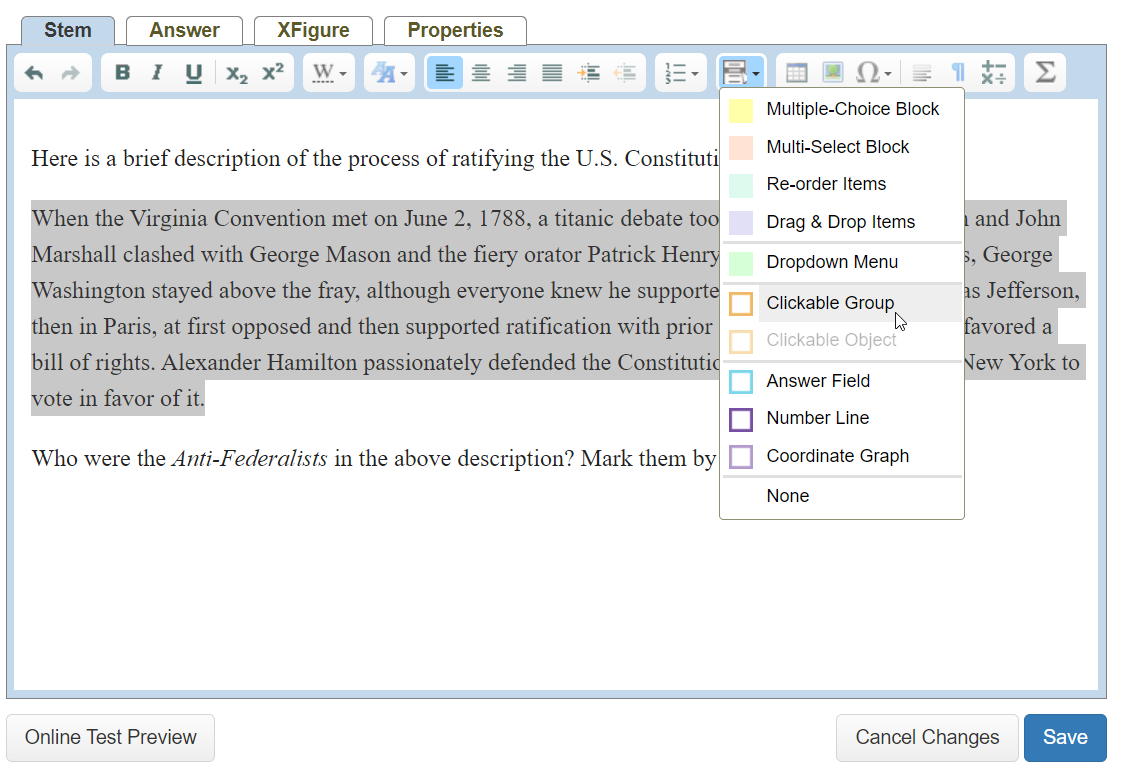Click the blue Answer Field square
1127x784 pixels.
click(741, 382)
